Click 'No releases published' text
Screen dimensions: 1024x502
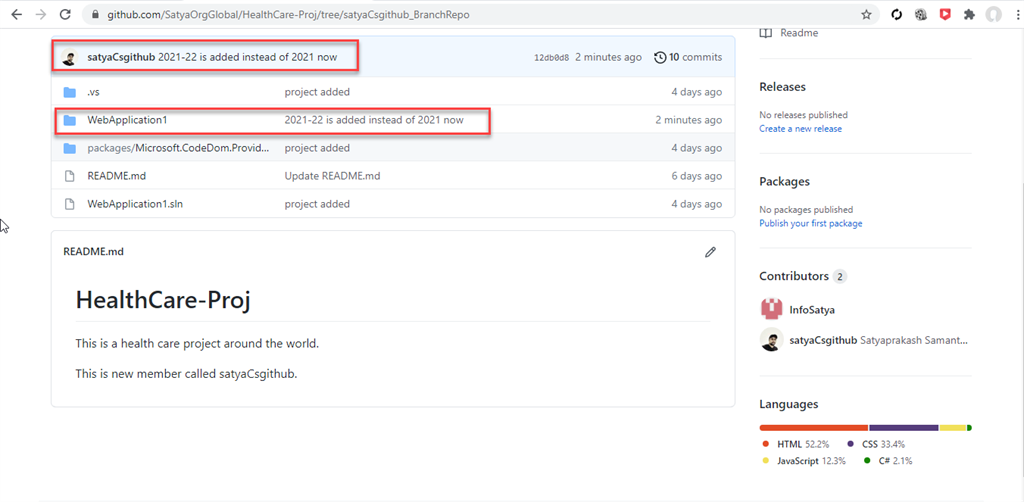pos(804,115)
